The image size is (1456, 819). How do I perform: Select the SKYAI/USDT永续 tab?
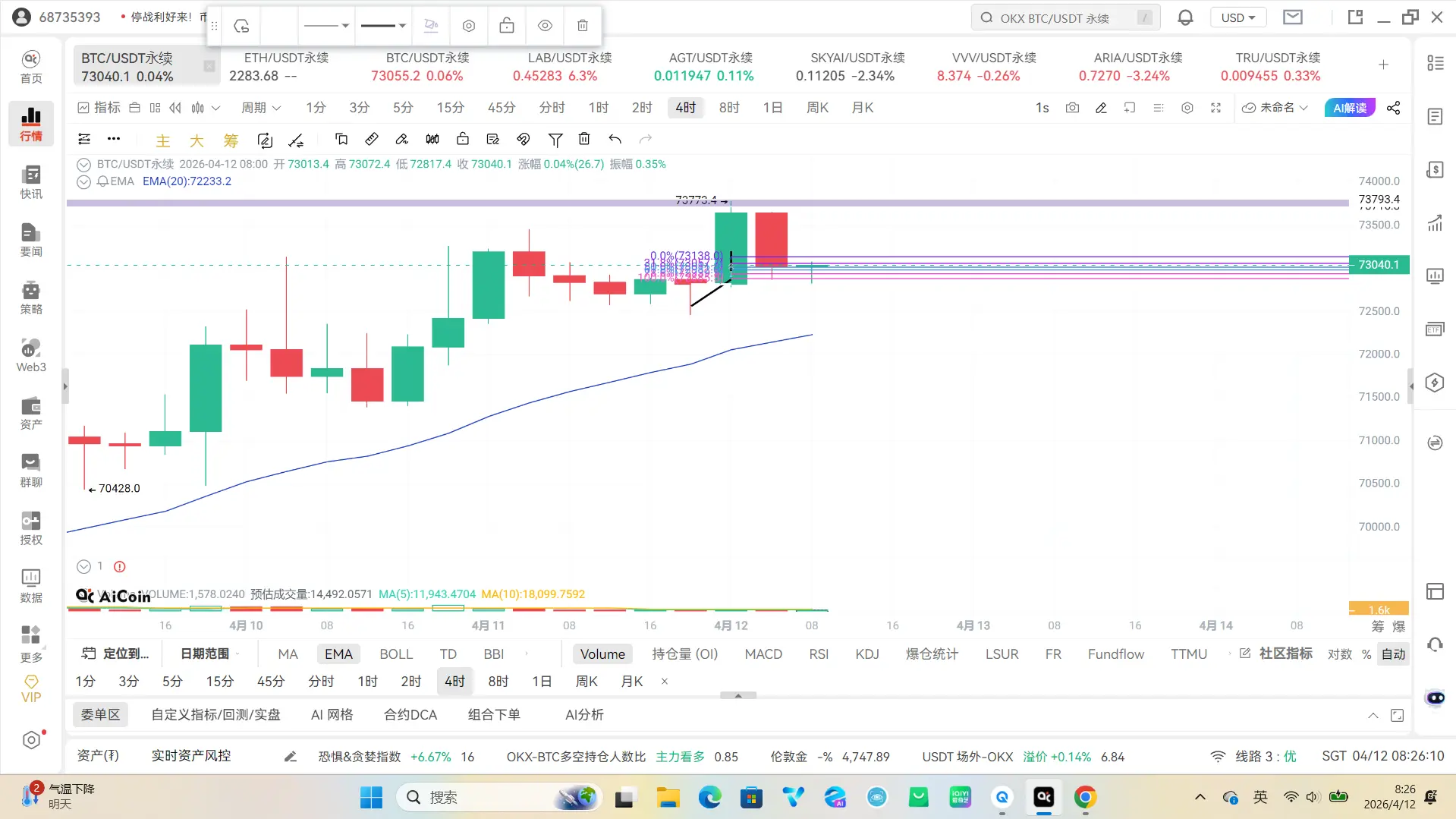point(857,67)
